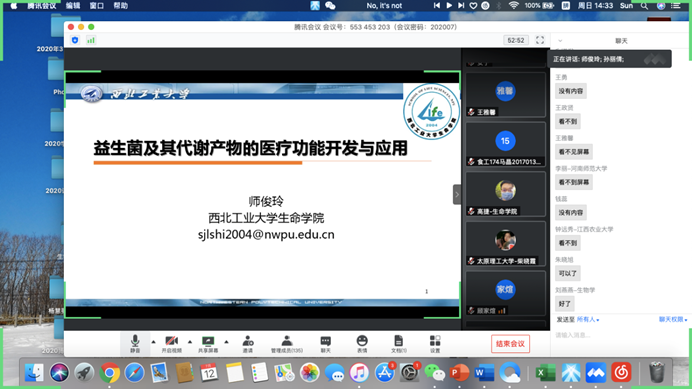Screen dimensions: 692x389
Task: Click the invite (邀请) participants icon
Action: (248, 344)
